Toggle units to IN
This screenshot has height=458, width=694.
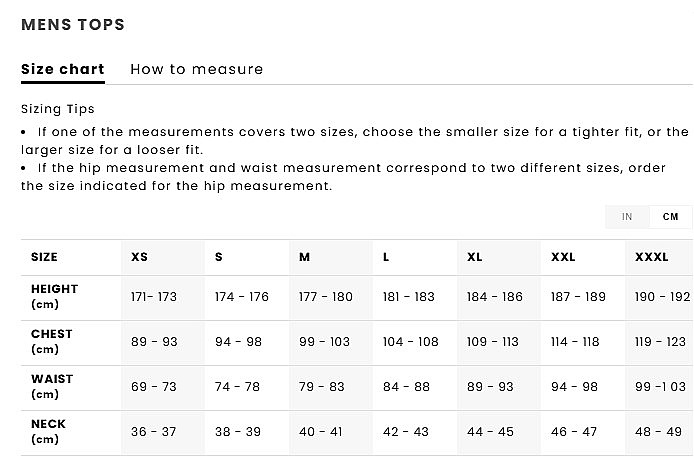click(627, 217)
